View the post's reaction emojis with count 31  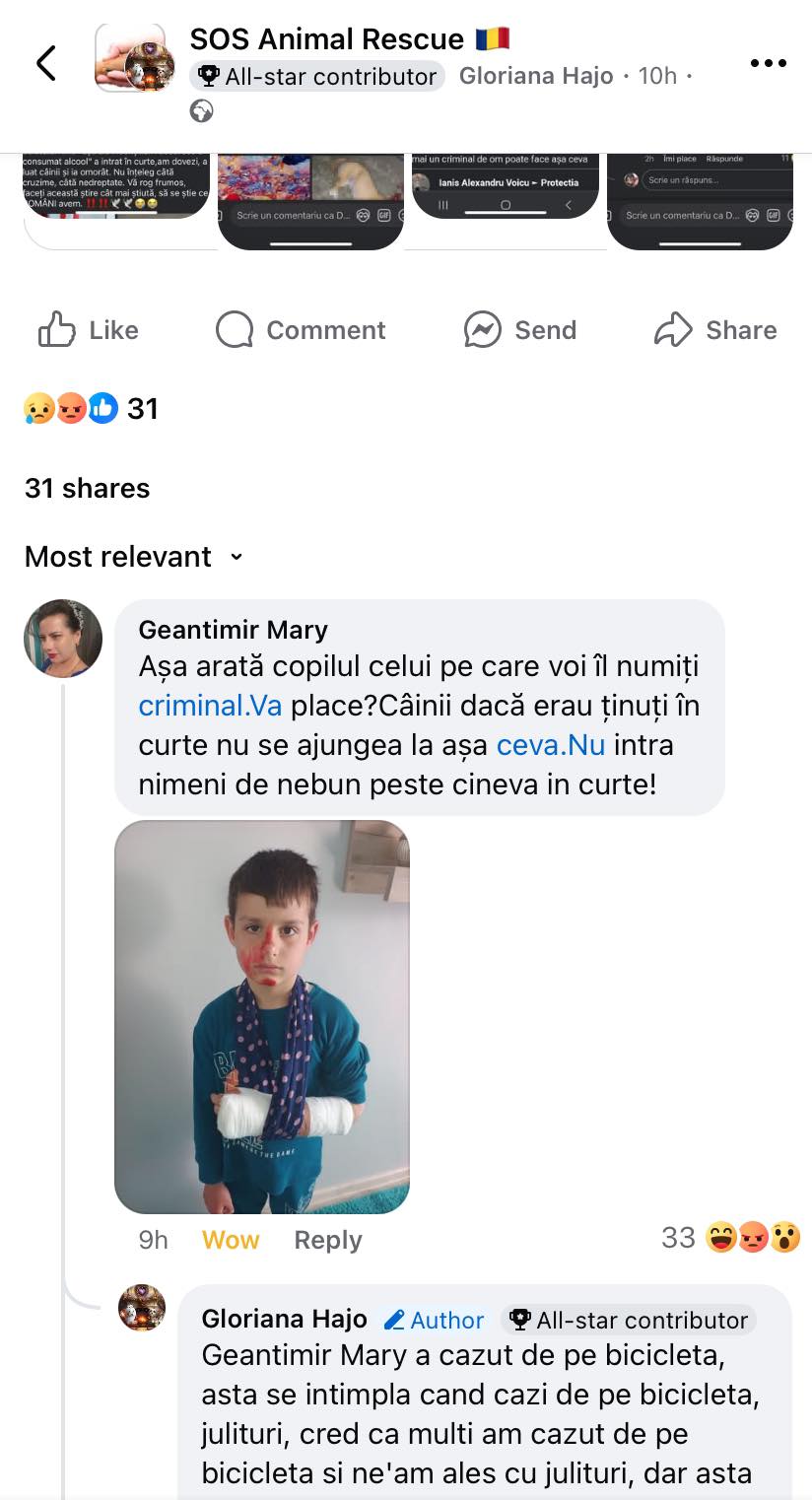91,408
